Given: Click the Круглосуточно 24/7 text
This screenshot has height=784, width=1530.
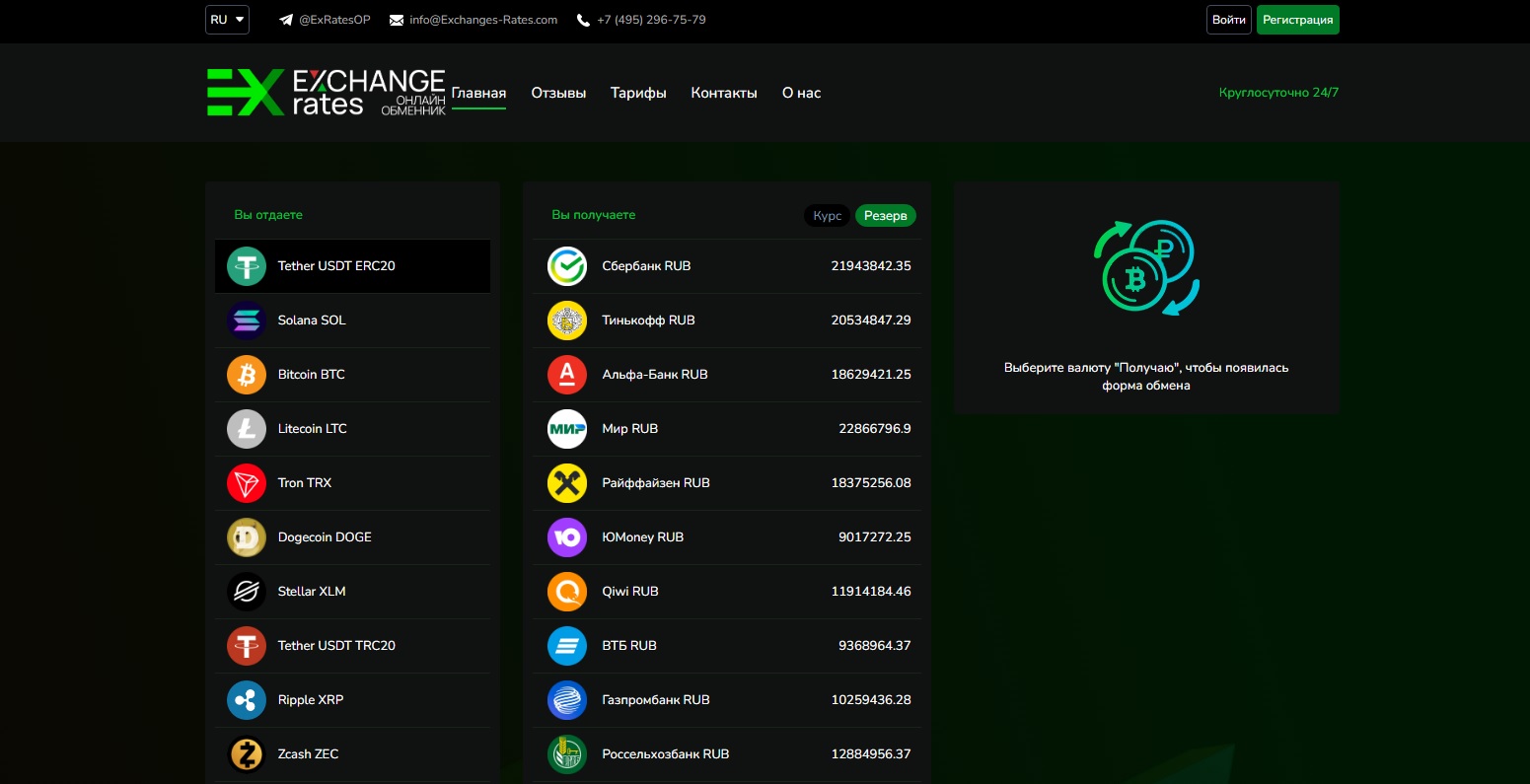Looking at the screenshot, I should (x=1279, y=93).
